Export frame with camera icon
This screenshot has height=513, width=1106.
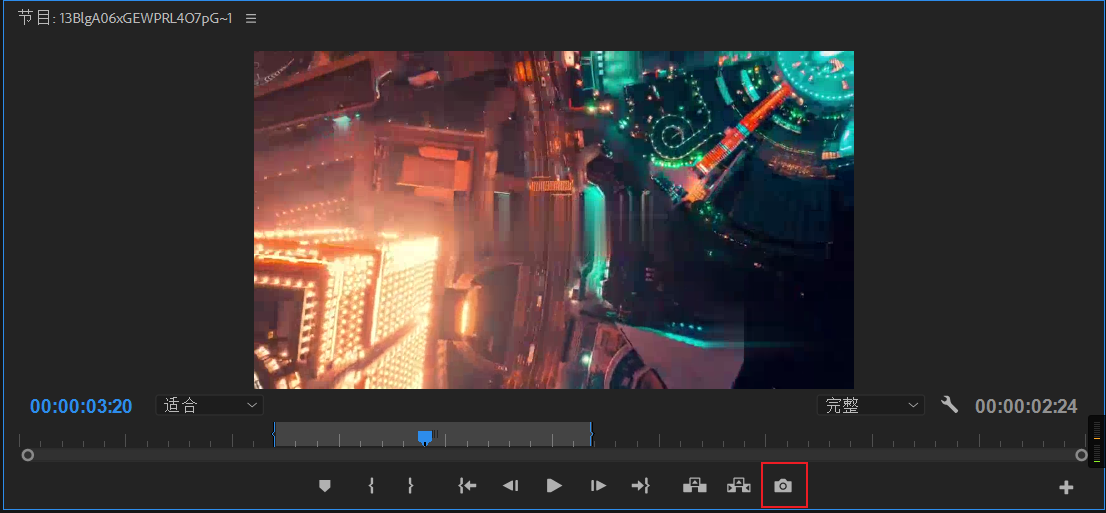783,485
